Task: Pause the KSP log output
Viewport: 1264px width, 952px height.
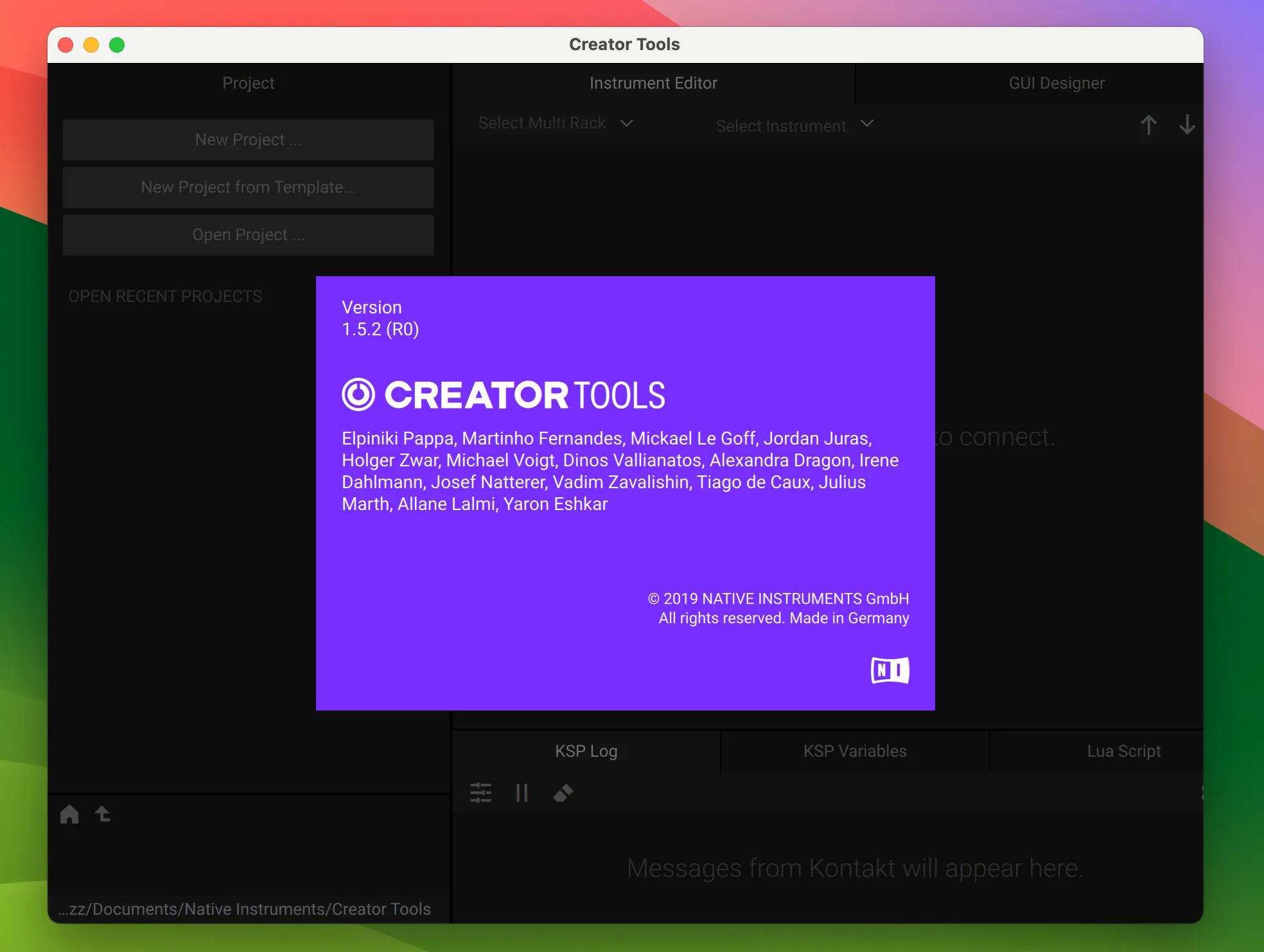Action: click(522, 793)
